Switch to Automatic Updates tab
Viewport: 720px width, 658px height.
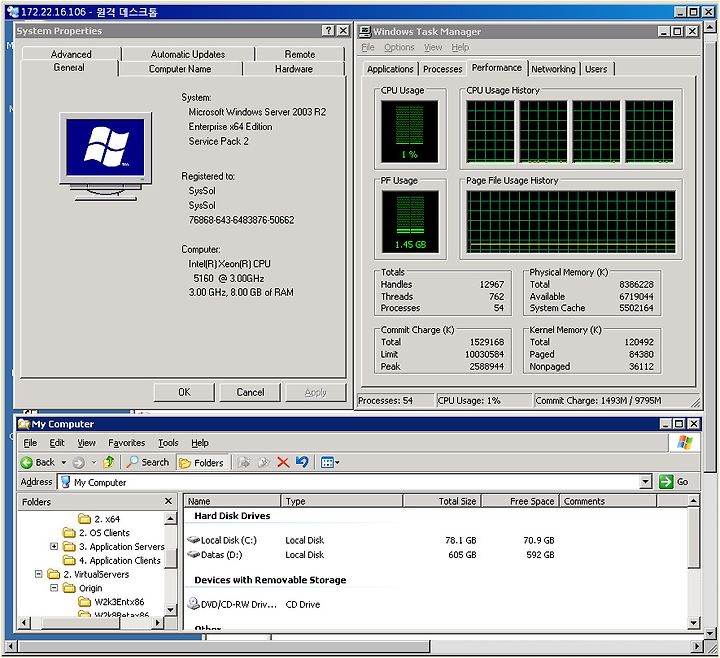(x=188, y=54)
